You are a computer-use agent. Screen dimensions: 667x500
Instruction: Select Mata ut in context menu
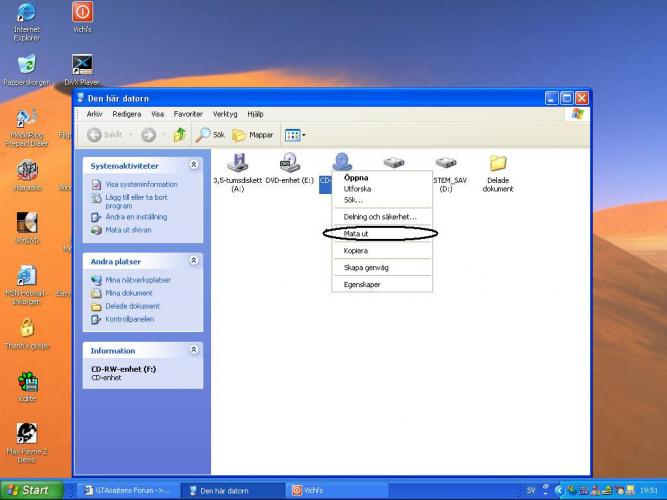tap(356, 233)
